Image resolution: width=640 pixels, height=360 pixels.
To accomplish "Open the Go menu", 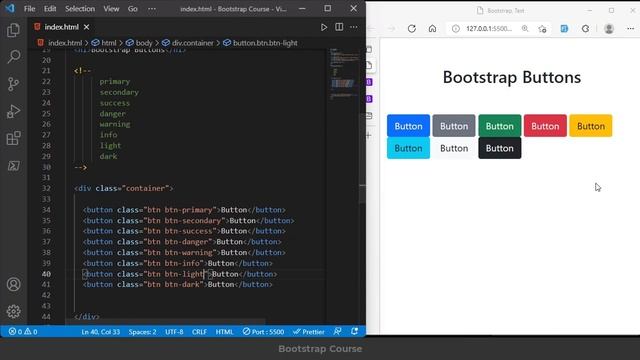I will 133,9.
